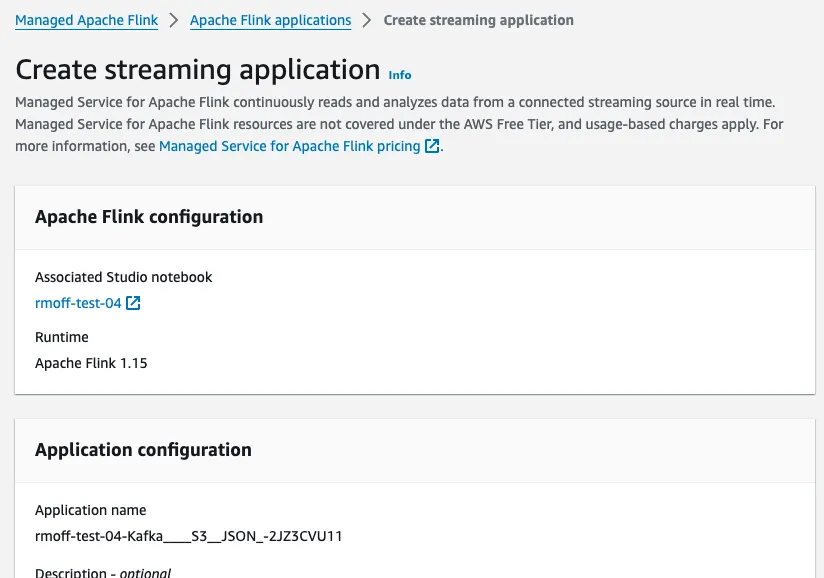This screenshot has width=824, height=578.
Task: Click the chevron before Create streaming application
Action: [x=367, y=20]
